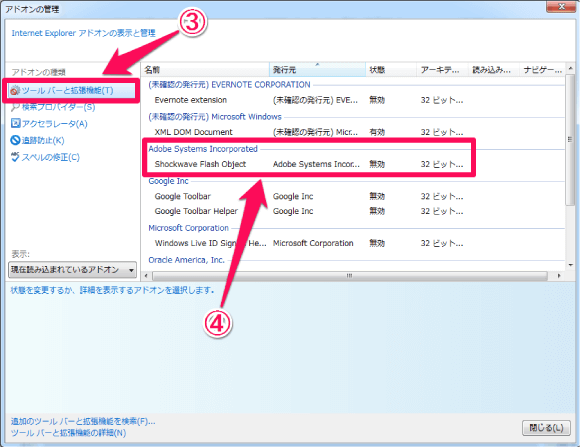Click the Accelerators icon in sidebar
This screenshot has height=447, width=580.
click(15, 123)
